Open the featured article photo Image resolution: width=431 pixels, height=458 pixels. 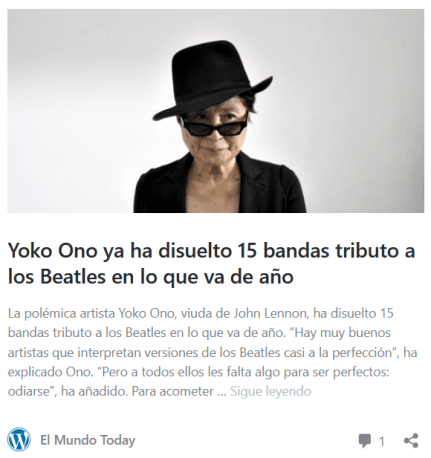point(215,111)
